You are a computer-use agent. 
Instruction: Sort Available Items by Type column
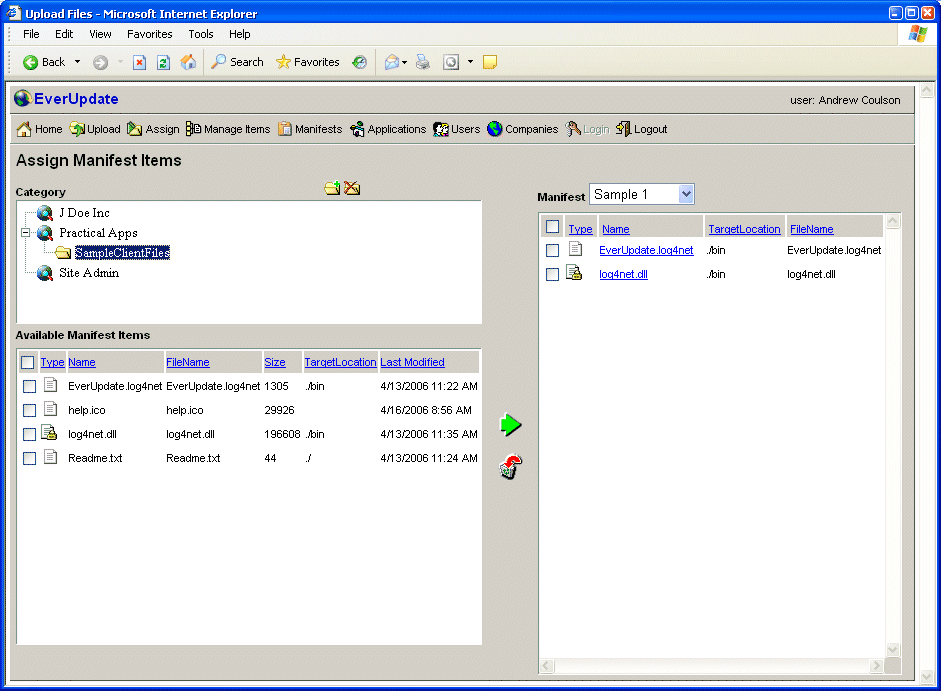[x=52, y=362]
